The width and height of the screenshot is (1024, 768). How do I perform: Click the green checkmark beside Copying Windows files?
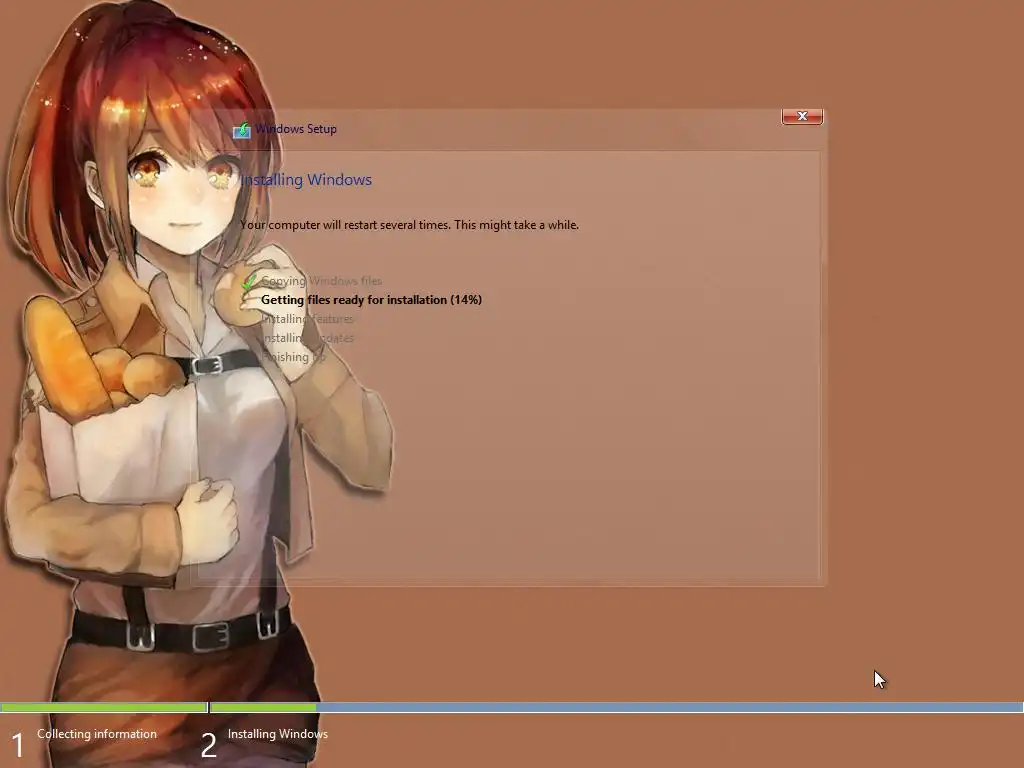pos(249,282)
